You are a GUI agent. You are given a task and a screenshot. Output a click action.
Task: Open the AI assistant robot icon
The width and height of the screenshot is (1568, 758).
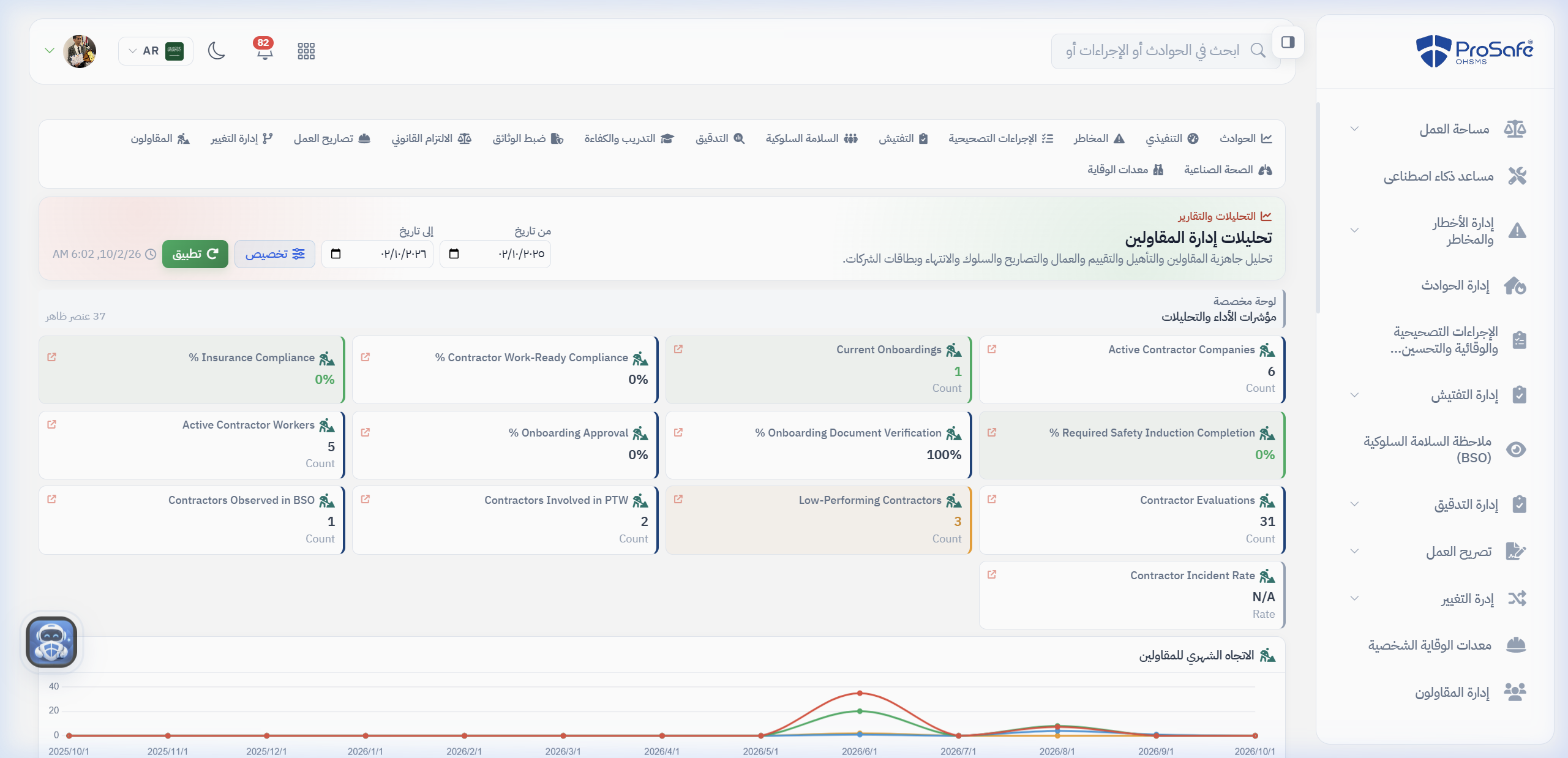pos(51,642)
